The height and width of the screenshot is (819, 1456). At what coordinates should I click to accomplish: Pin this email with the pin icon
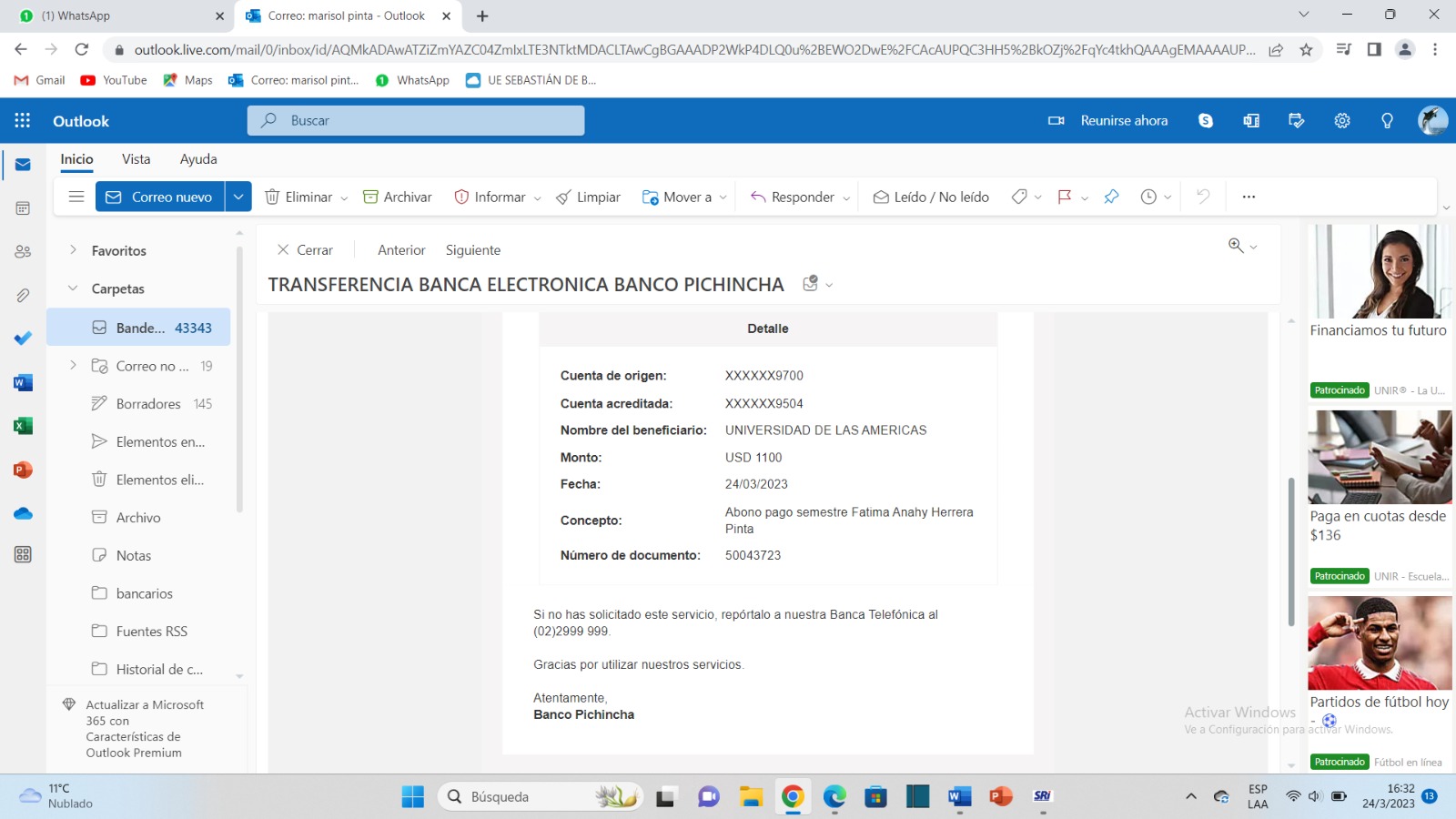[1111, 197]
